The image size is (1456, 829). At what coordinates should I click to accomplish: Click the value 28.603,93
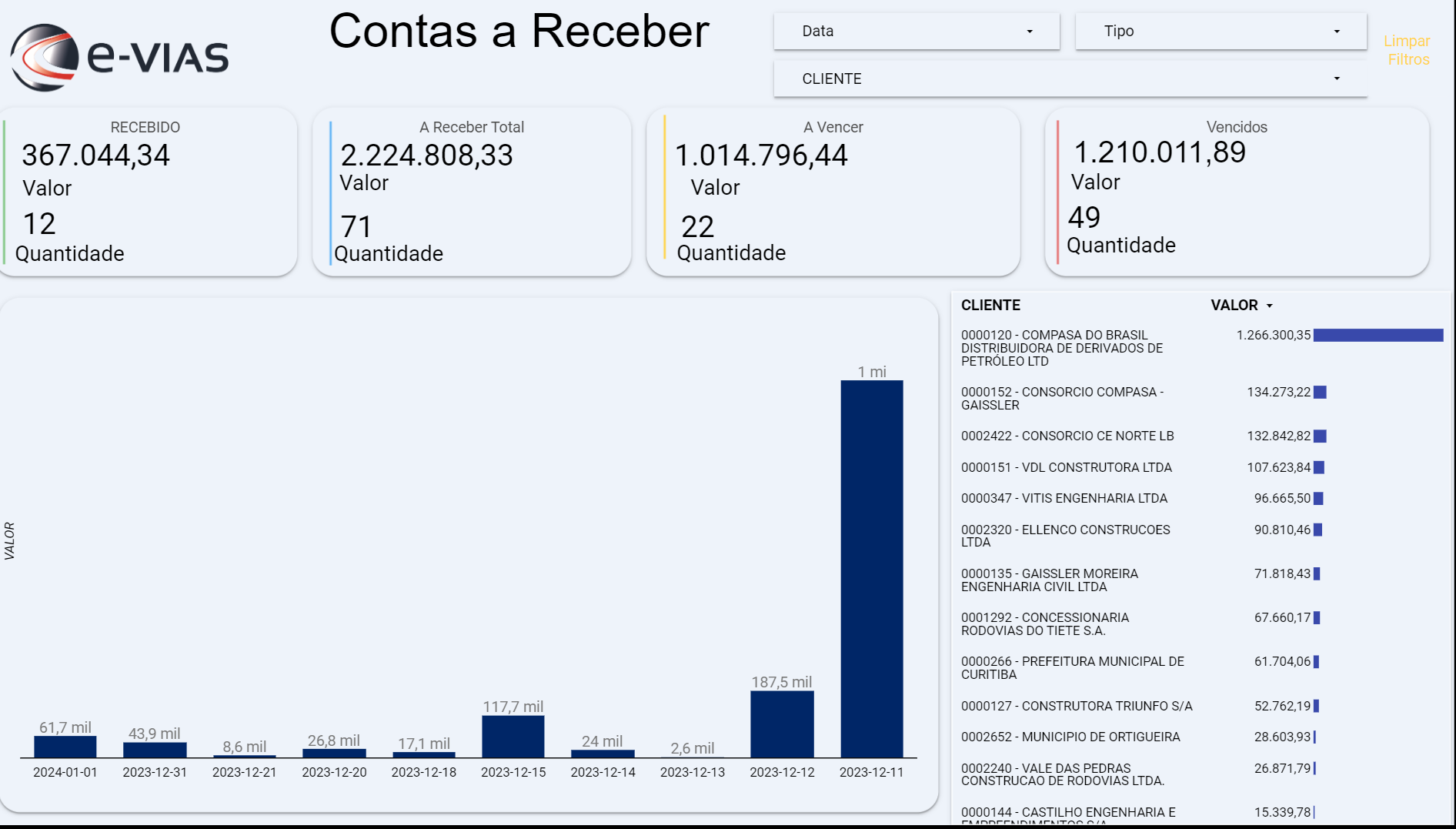(1282, 737)
